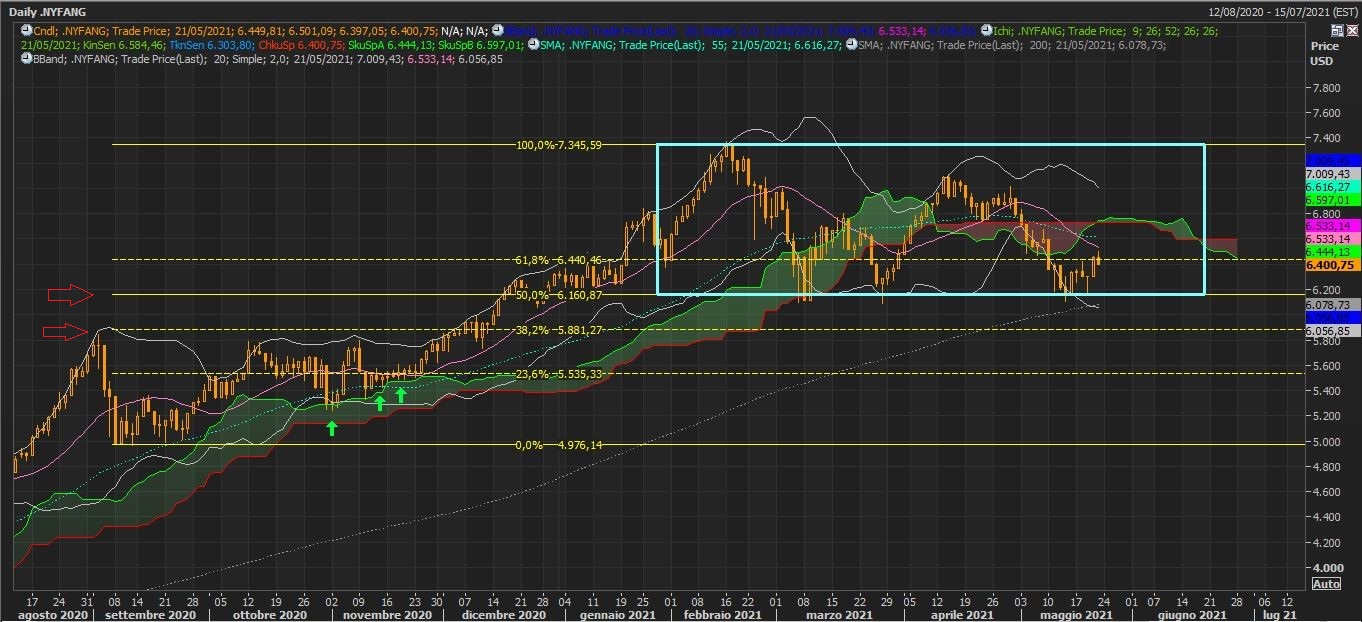Select the KinSen 6.584,46 legend value
Screen dimensions: 1362x622
(125, 46)
